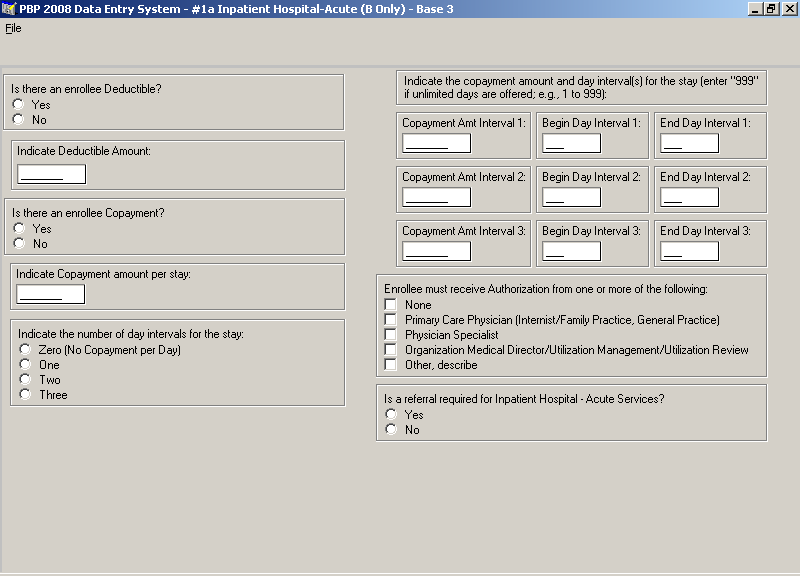The height and width of the screenshot is (576, 800).
Task: Click 'Indicate the number of day intervals' label
Action: tap(131, 334)
